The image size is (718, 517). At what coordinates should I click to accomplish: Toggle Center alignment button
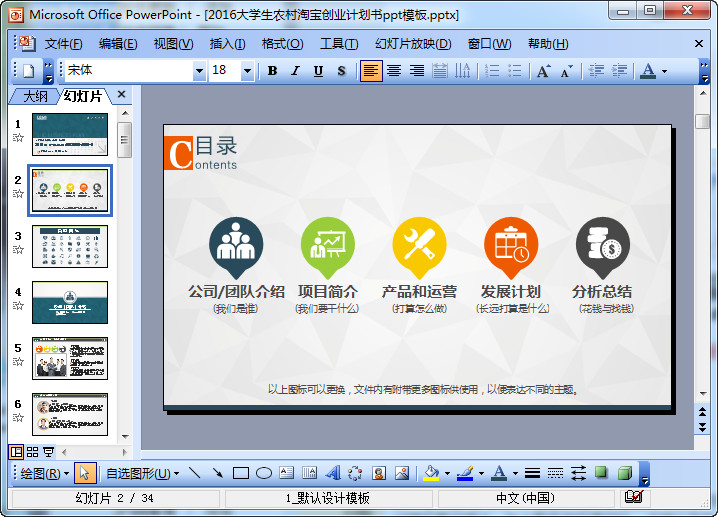coord(394,71)
